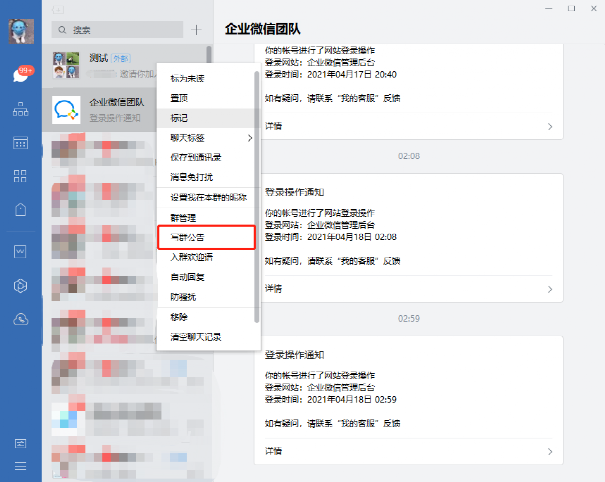Choose 消息免打扰 from the context menu

pyautogui.click(x=207, y=177)
